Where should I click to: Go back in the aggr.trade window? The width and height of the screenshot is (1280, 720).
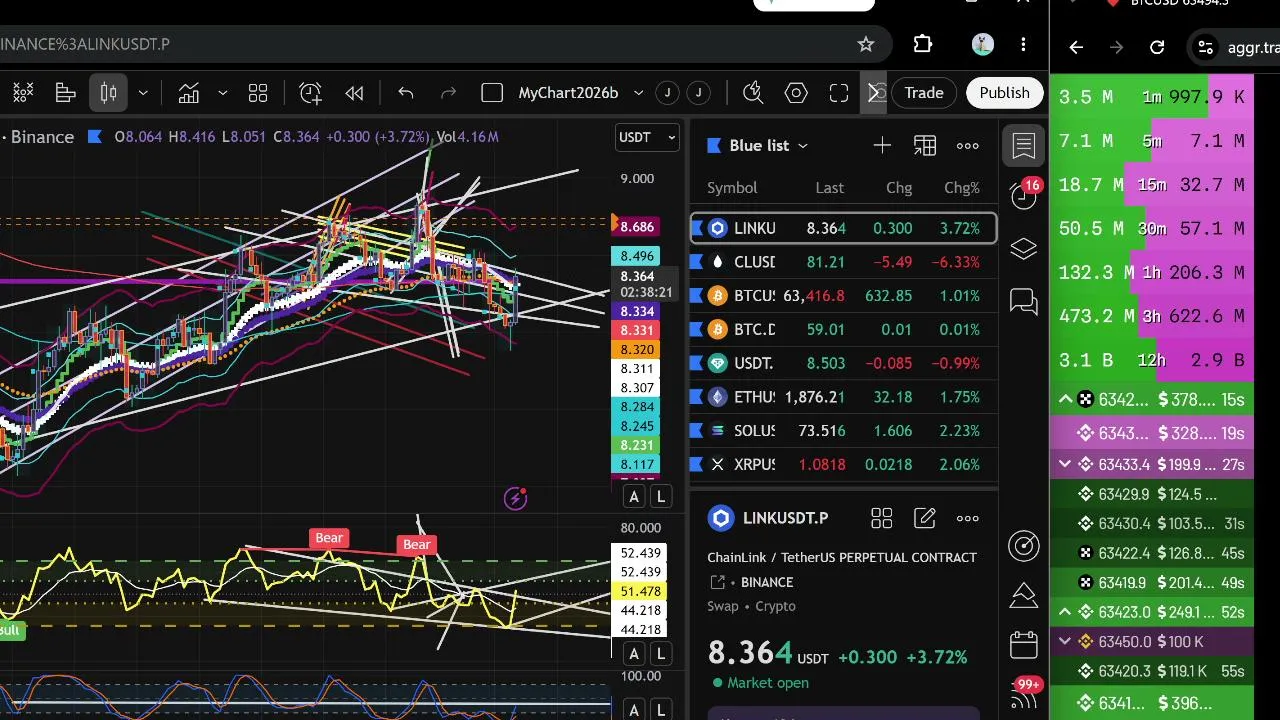coord(1076,47)
